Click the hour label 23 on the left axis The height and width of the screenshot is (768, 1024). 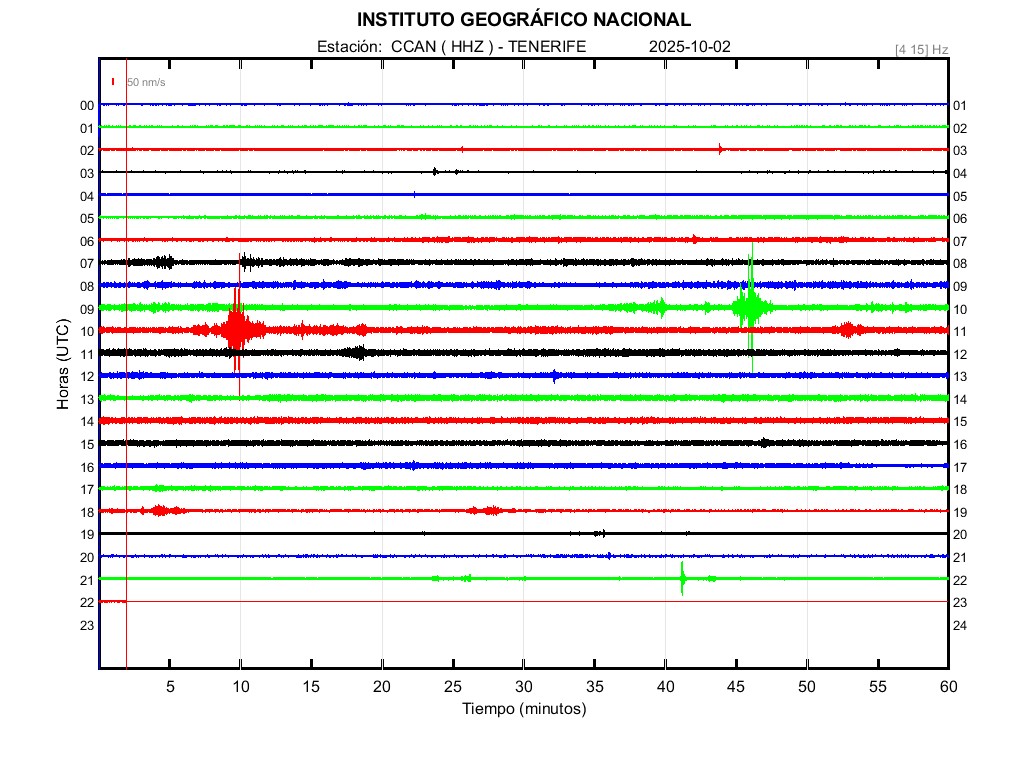87,625
